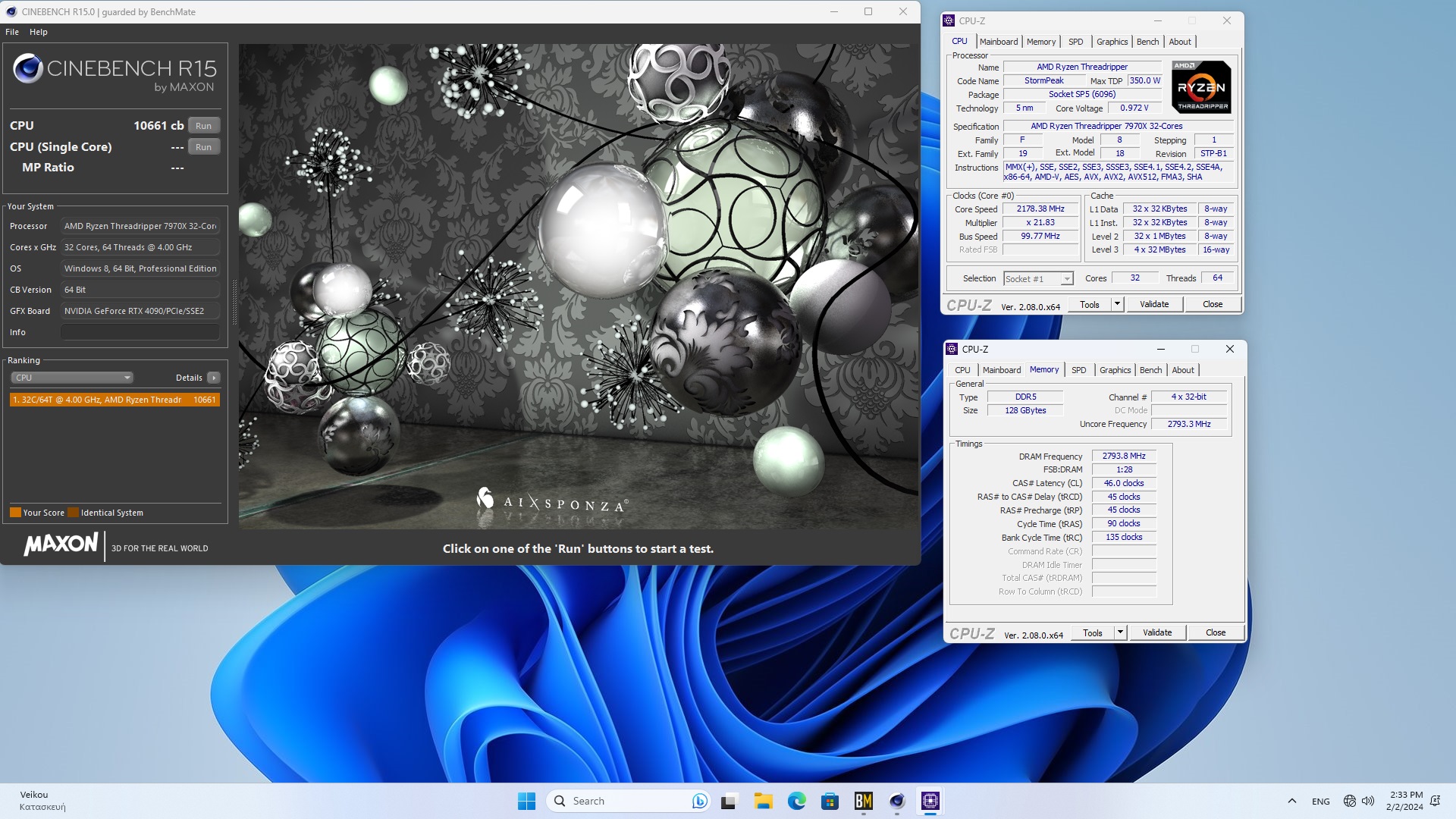The width and height of the screenshot is (1456, 819).
Task: Launch Microsoft Edge from taskbar
Action: 796,801
